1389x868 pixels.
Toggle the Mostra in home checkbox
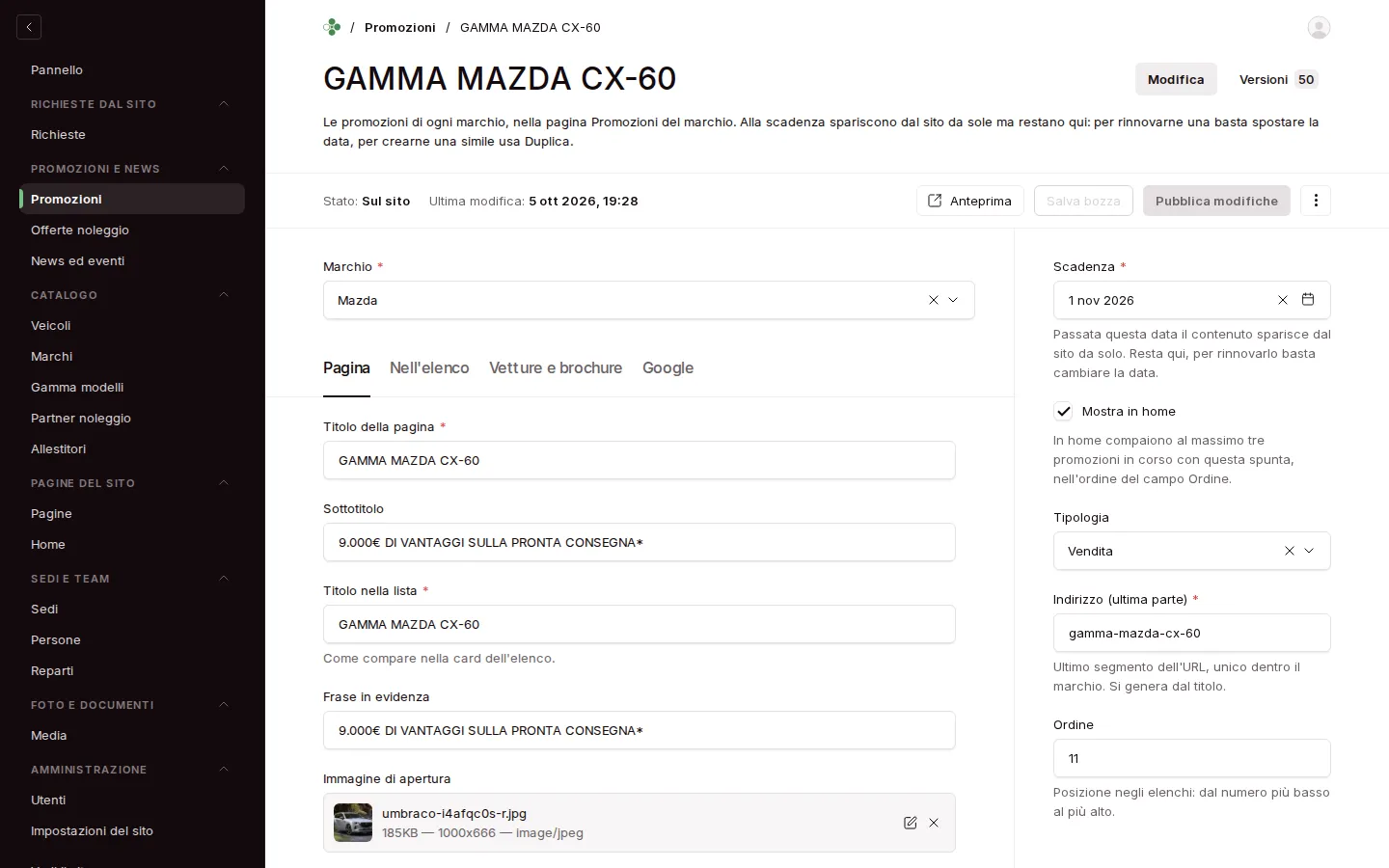point(1063,411)
